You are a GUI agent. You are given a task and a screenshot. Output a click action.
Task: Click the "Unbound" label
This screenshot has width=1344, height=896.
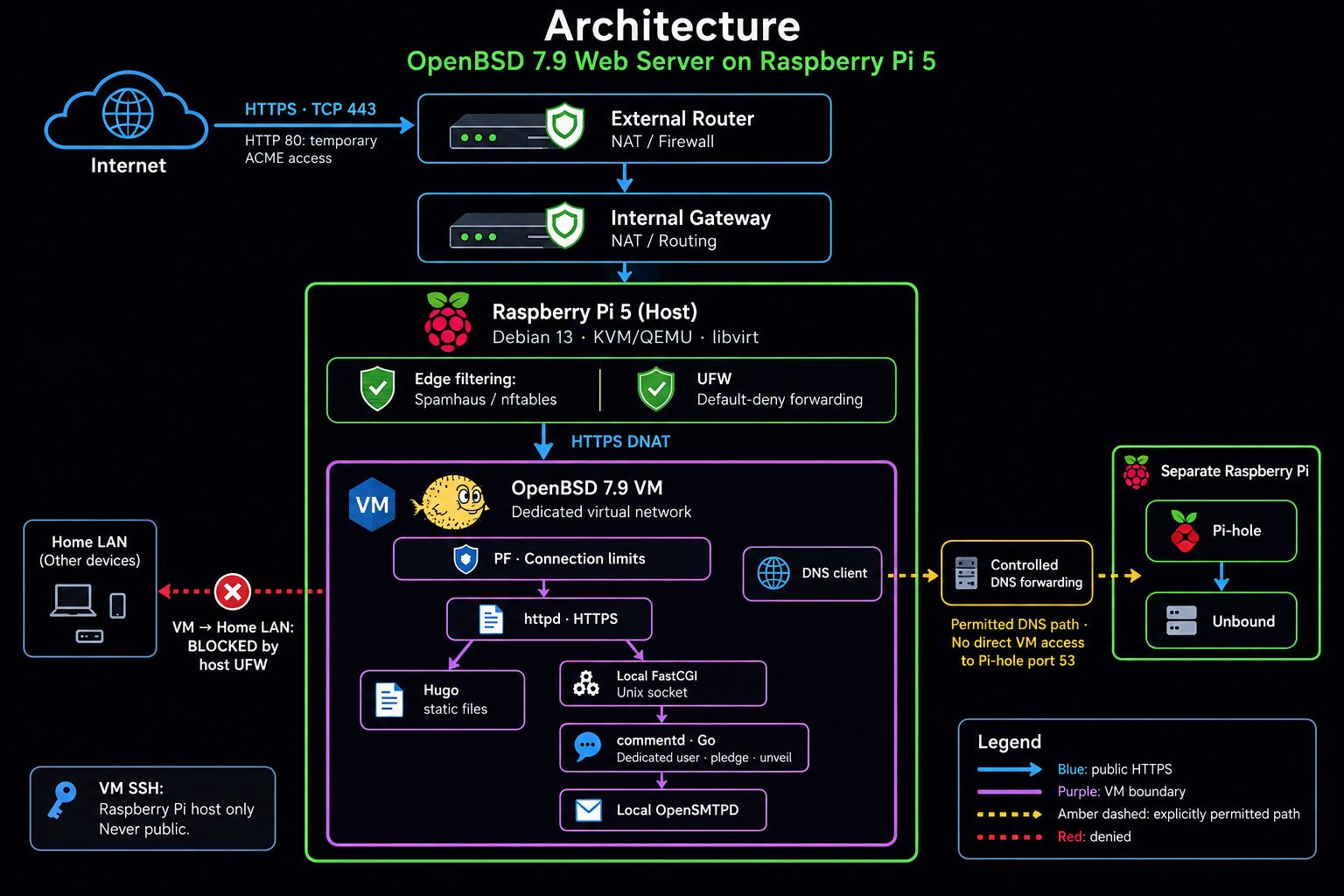1243,621
